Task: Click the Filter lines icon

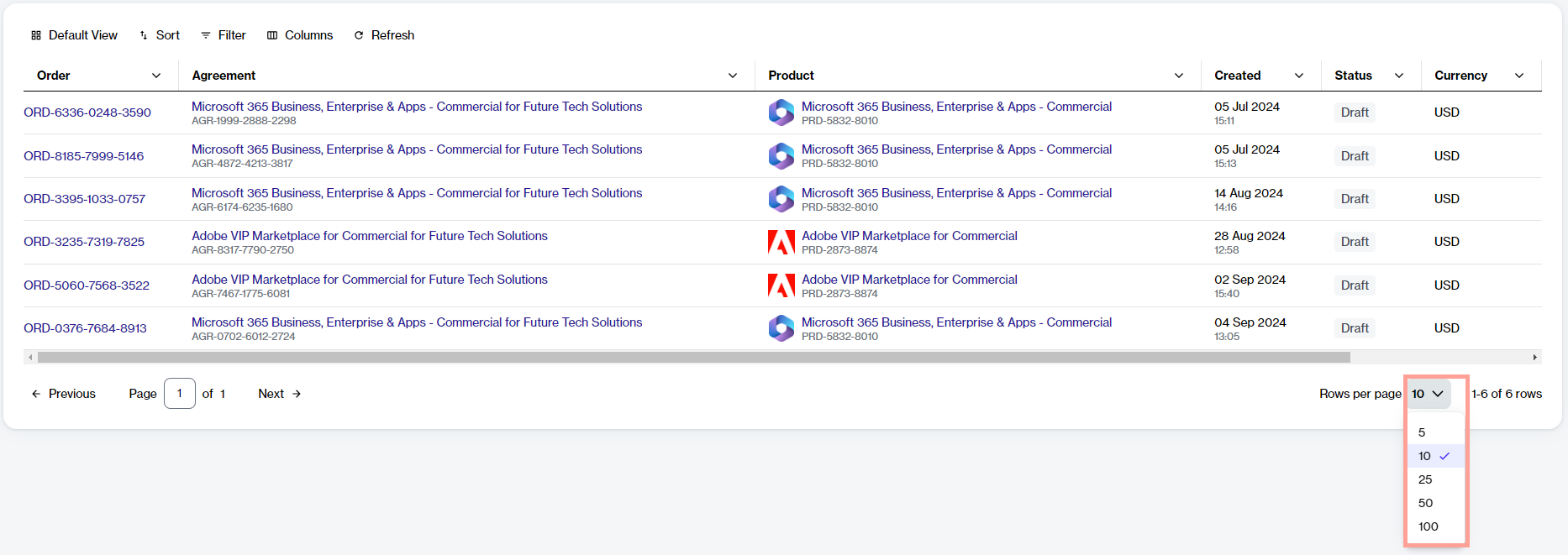Action: 206,35
